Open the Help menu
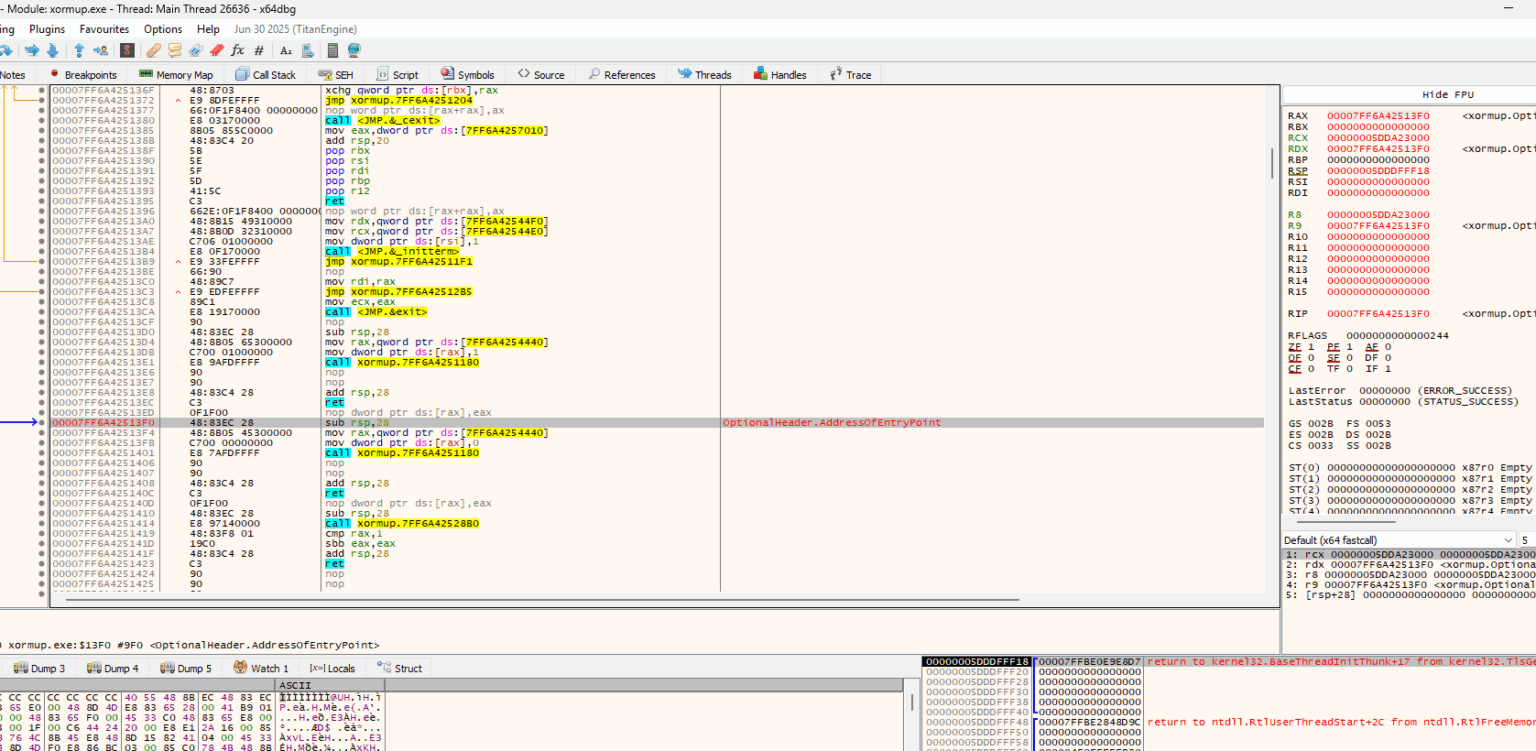Image resolution: width=1536 pixels, height=751 pixels. pyautogui.click(x=208, y=29)
